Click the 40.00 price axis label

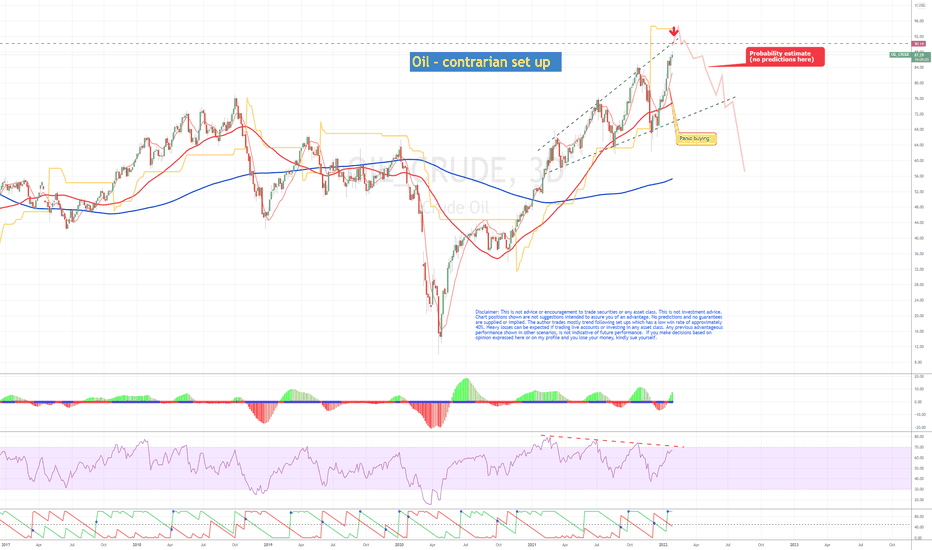click(919, 238)
